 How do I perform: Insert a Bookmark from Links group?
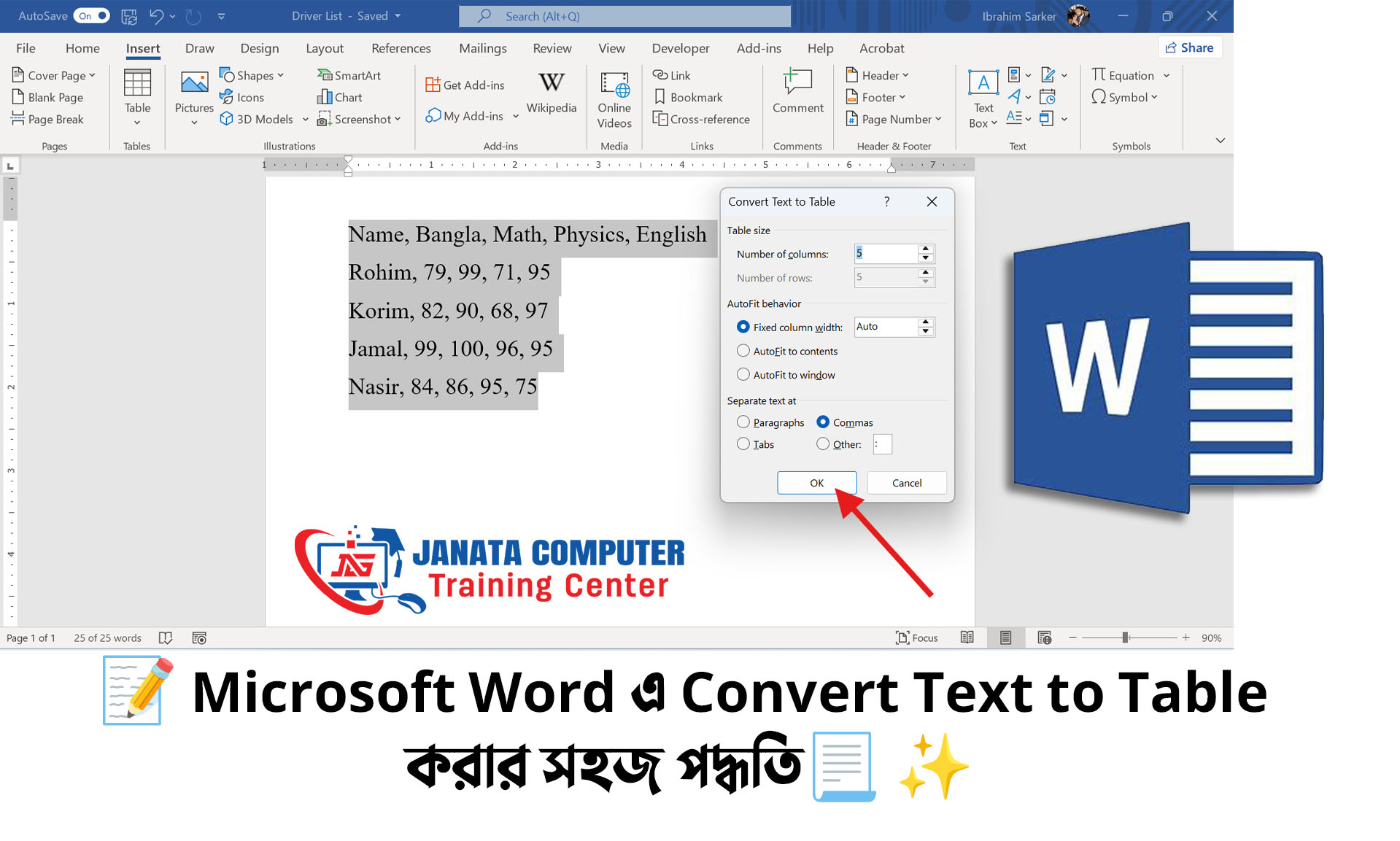point(688,97)
